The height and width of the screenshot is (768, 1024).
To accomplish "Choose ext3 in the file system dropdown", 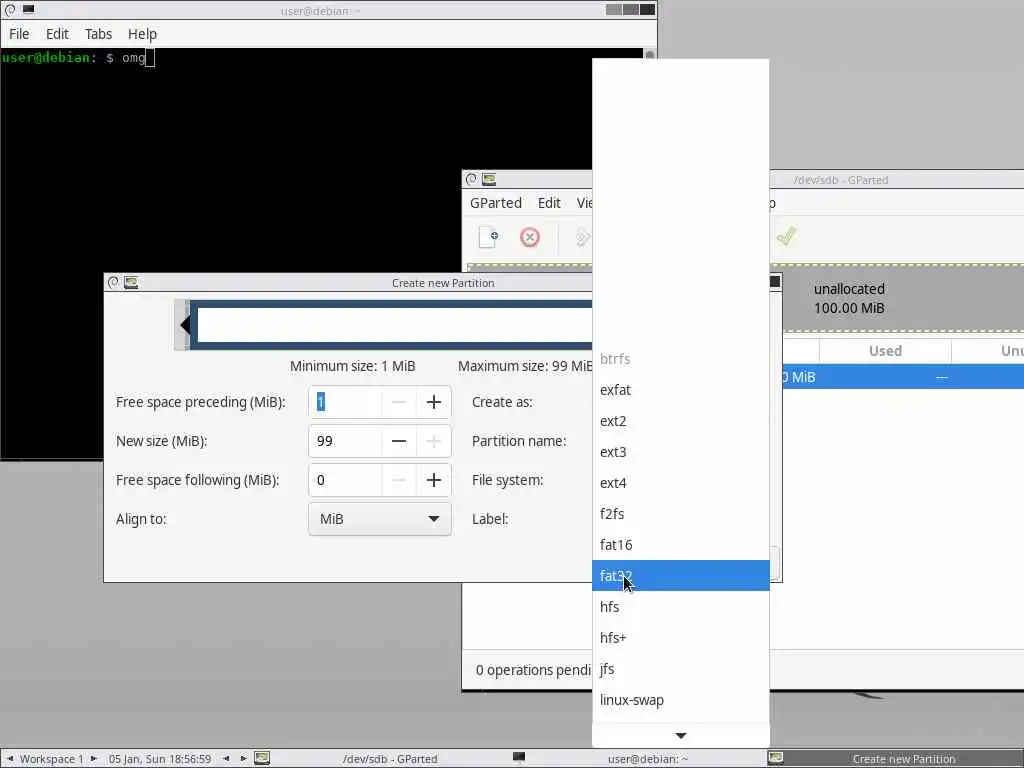I will (680, 452).
